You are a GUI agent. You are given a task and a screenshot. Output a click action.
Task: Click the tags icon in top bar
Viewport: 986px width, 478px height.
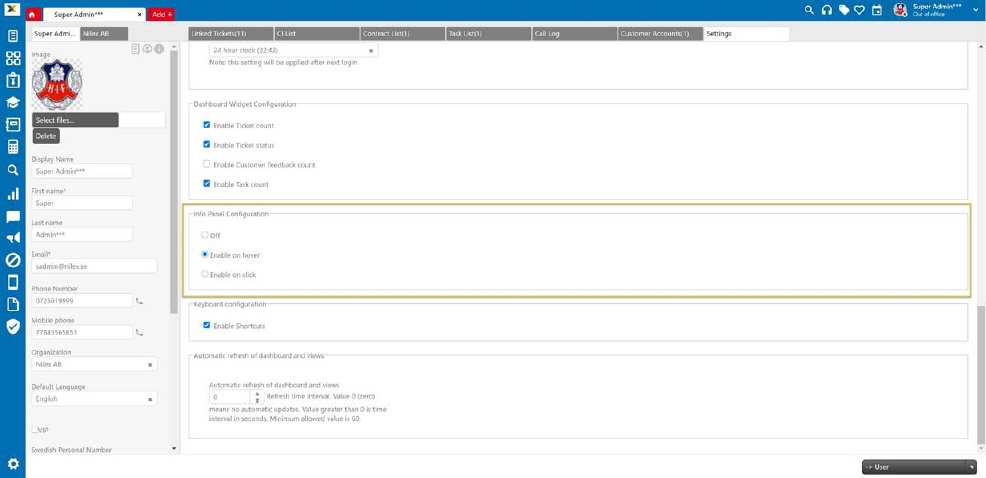tap(843, 10)
